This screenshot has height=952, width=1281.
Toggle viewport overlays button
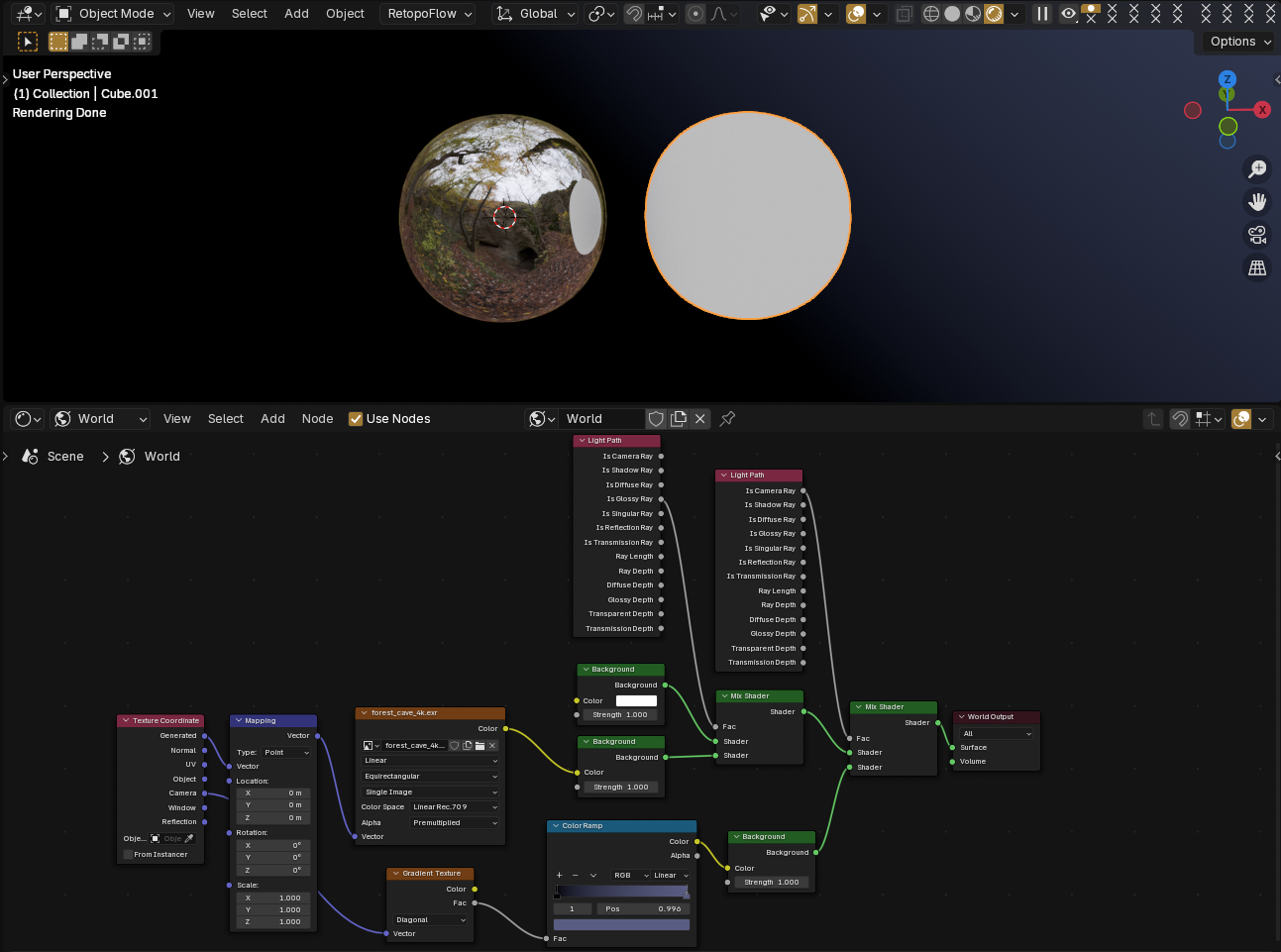(857, 14)
